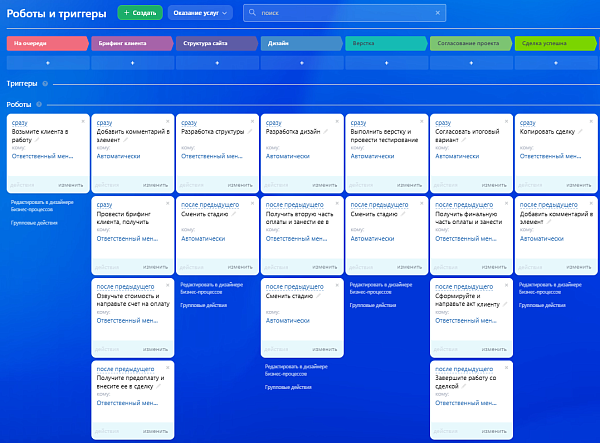Add trigger with plus under Брифинг клиента
The height and width of the screenshot is (443, 600).
pos(132,63)
